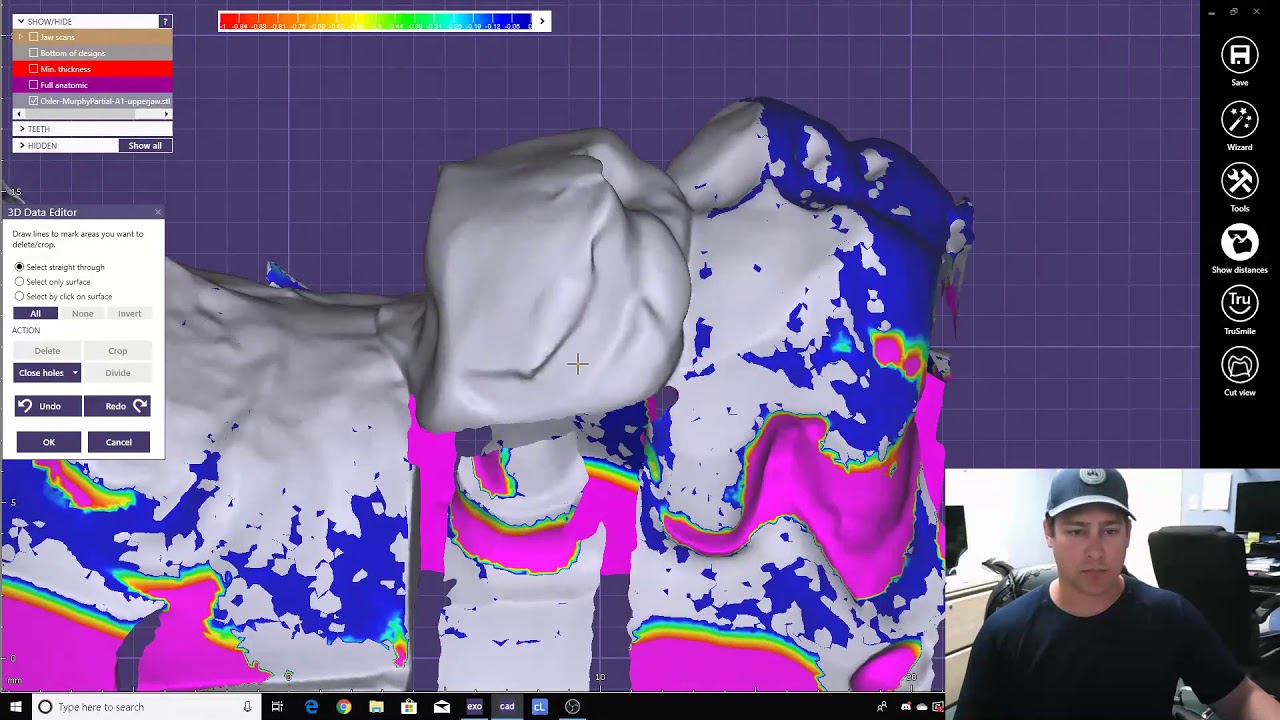Open OneDrive cloud tray icon
This screenshot has height=720, width=1280.
click(921, 707)
